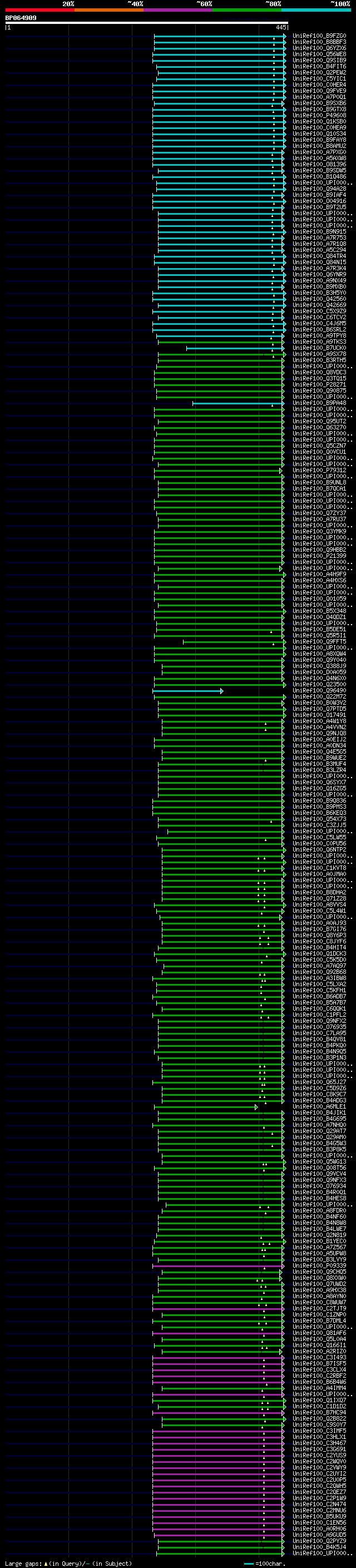Select the UniRef100_Q16ZG5 label
The image size is (356, 1568).
[x=319, y=788]
